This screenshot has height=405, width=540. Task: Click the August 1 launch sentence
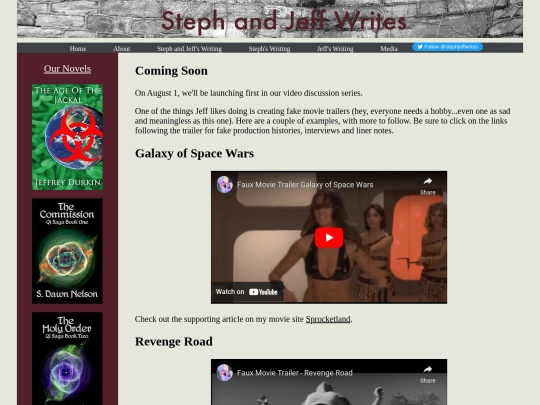click(x=248, y=93)
